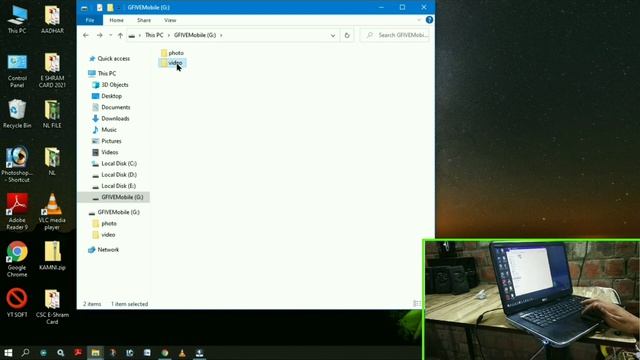Image resolution: width=640 pixels, height=360 pixels.
Task: Switch to the Home ribbon tab
Action: (x=116, y=20)
